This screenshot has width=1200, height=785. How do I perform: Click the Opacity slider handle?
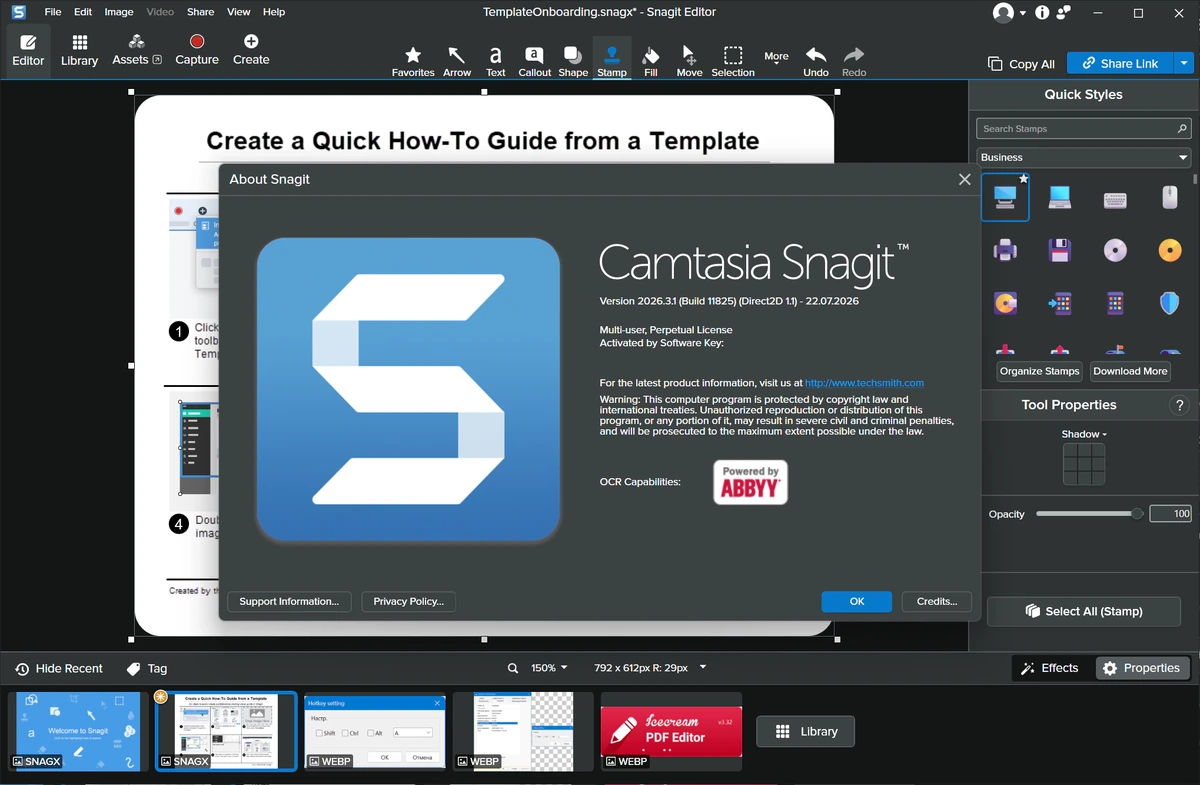pos(1137,514)
